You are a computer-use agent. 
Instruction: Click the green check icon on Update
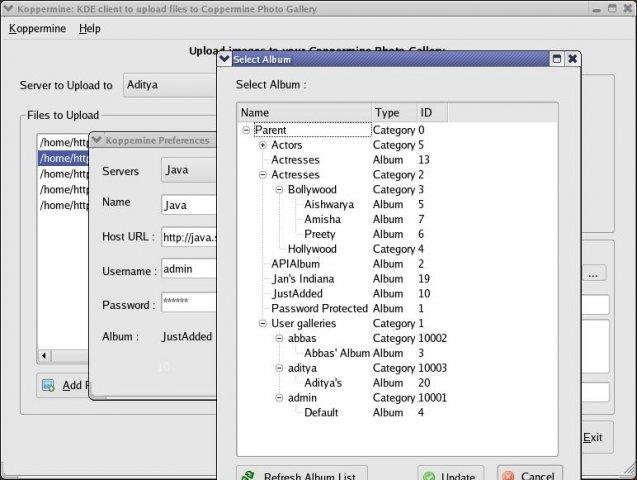click(429, 476)
